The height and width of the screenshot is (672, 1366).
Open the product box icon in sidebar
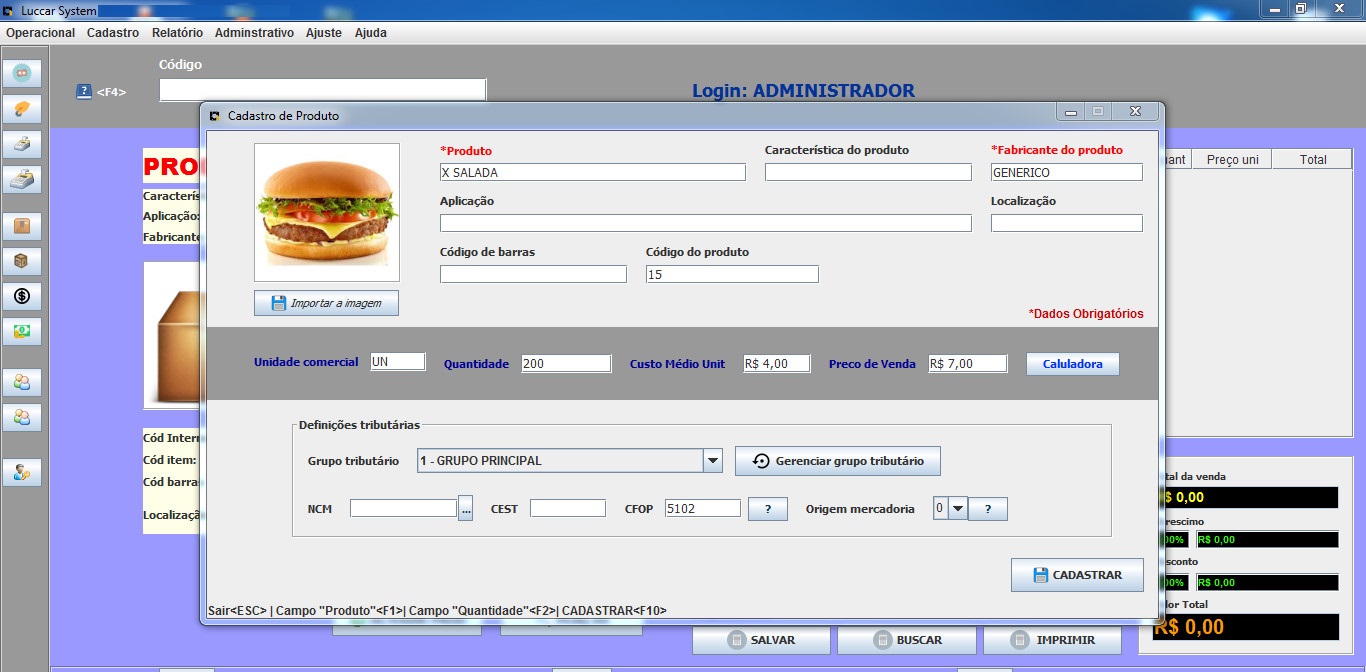pos(22,224)
